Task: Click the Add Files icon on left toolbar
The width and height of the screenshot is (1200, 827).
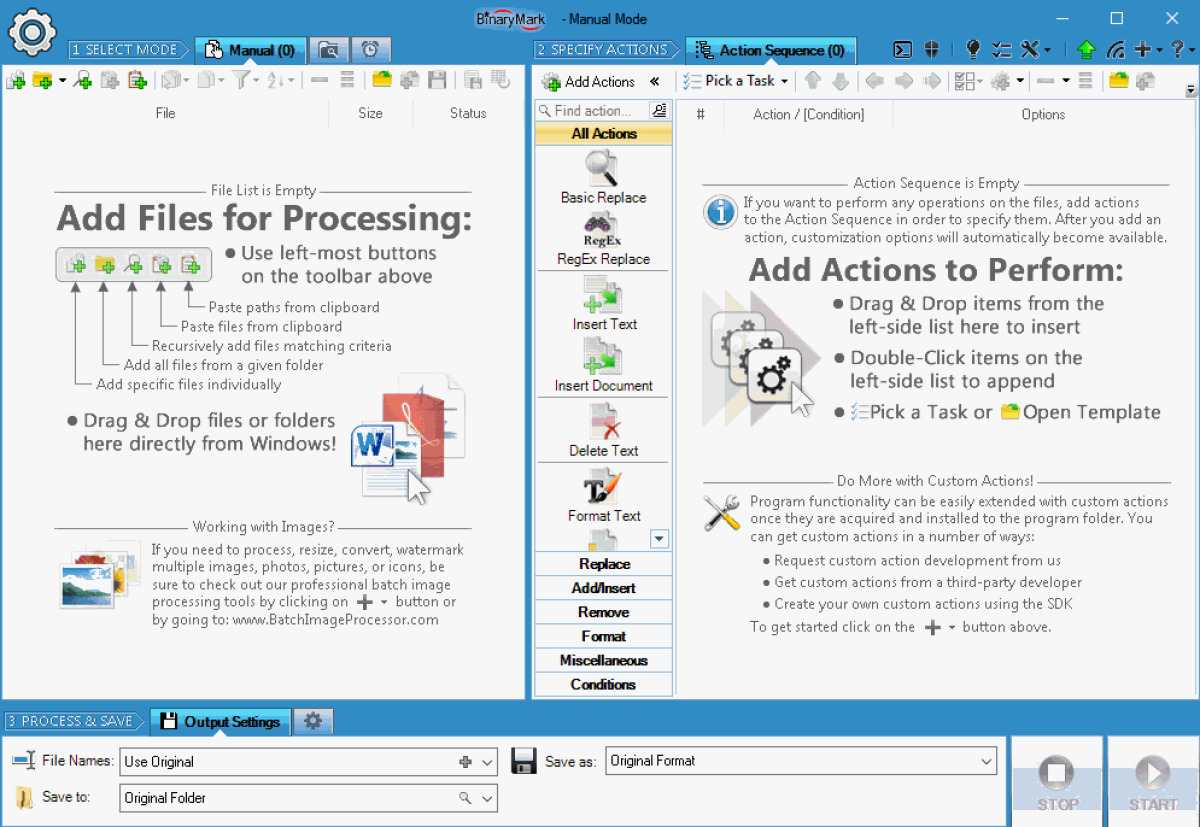Action: pos(15,80)
